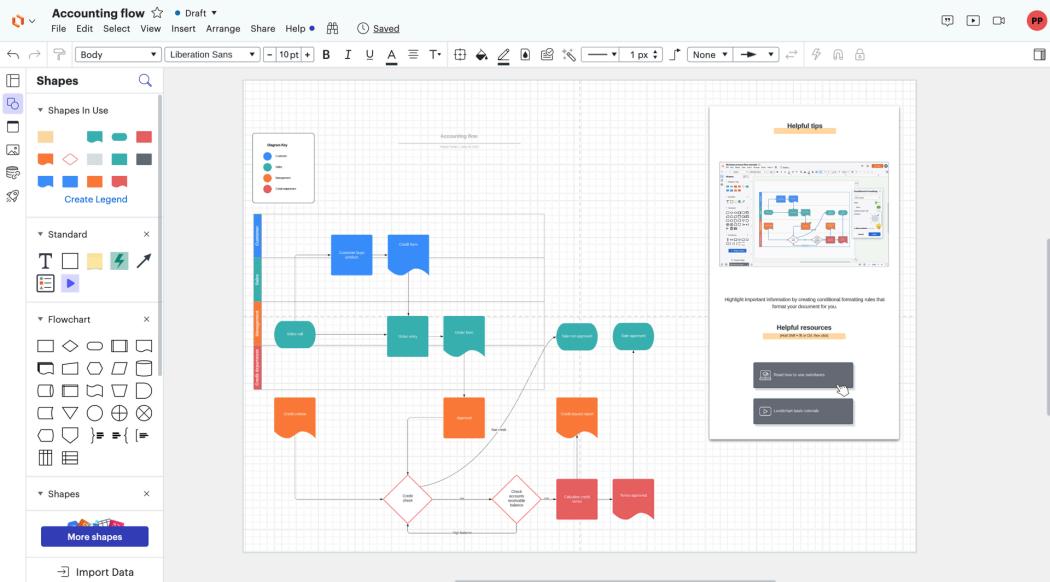Open text options T icon
The width and height of the screenshot is (1050, 582).
click(435, 55)
